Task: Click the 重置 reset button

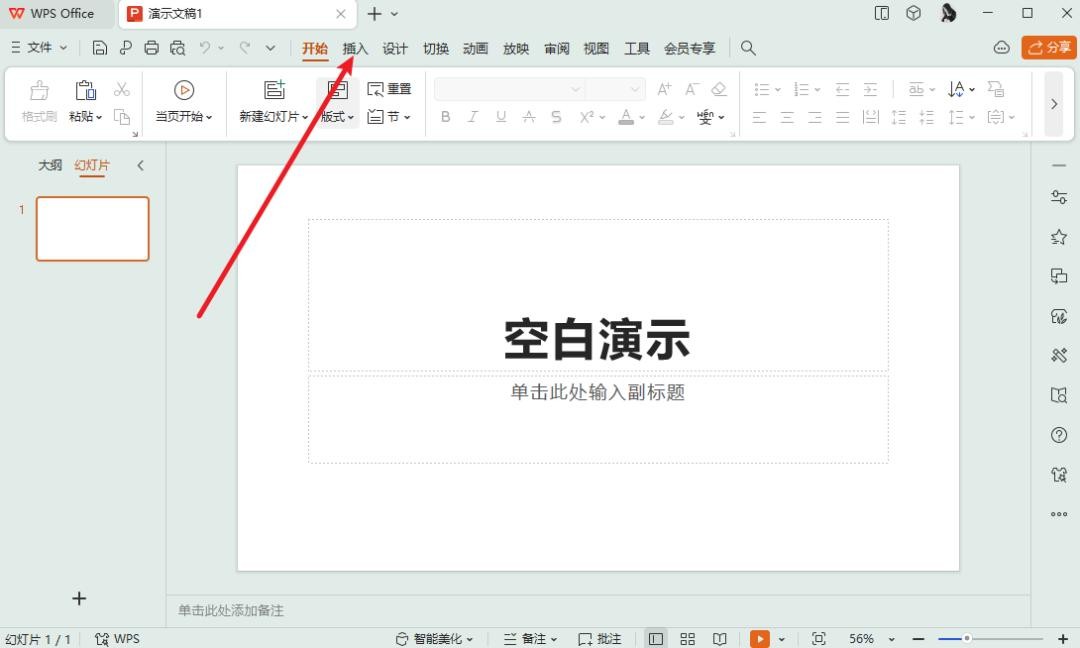Action: coord(390,89)
